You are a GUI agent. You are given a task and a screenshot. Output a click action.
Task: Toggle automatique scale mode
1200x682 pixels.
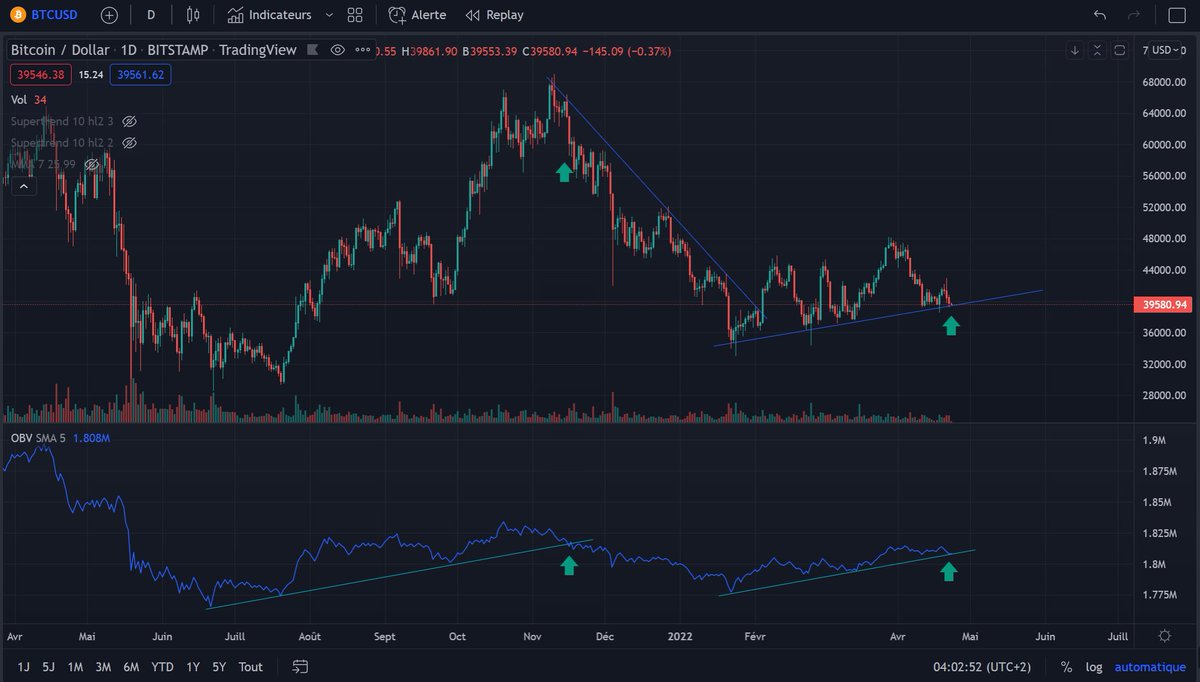point(1149,666)
